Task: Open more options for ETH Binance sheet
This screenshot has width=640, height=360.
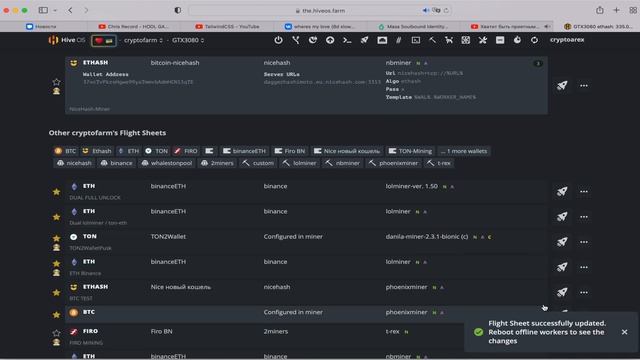Action: [584, 267]
